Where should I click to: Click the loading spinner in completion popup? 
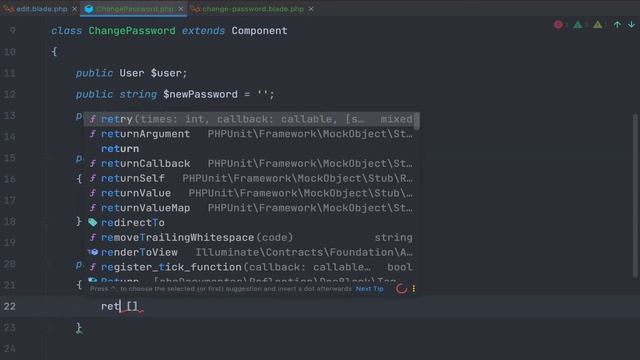401,289
